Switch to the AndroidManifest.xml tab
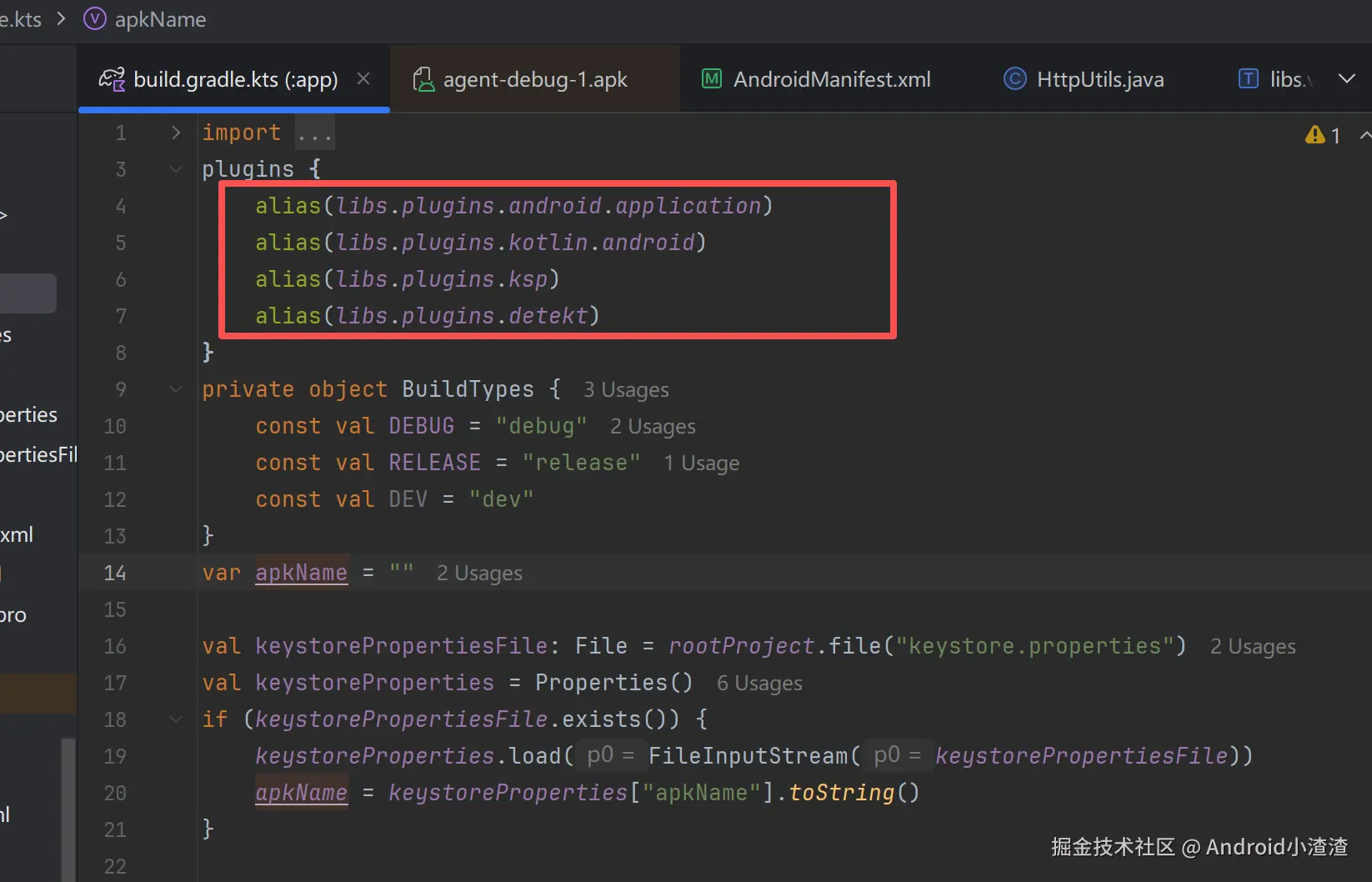This screenshot has height=882, width=1372. (x=831, y=79)
